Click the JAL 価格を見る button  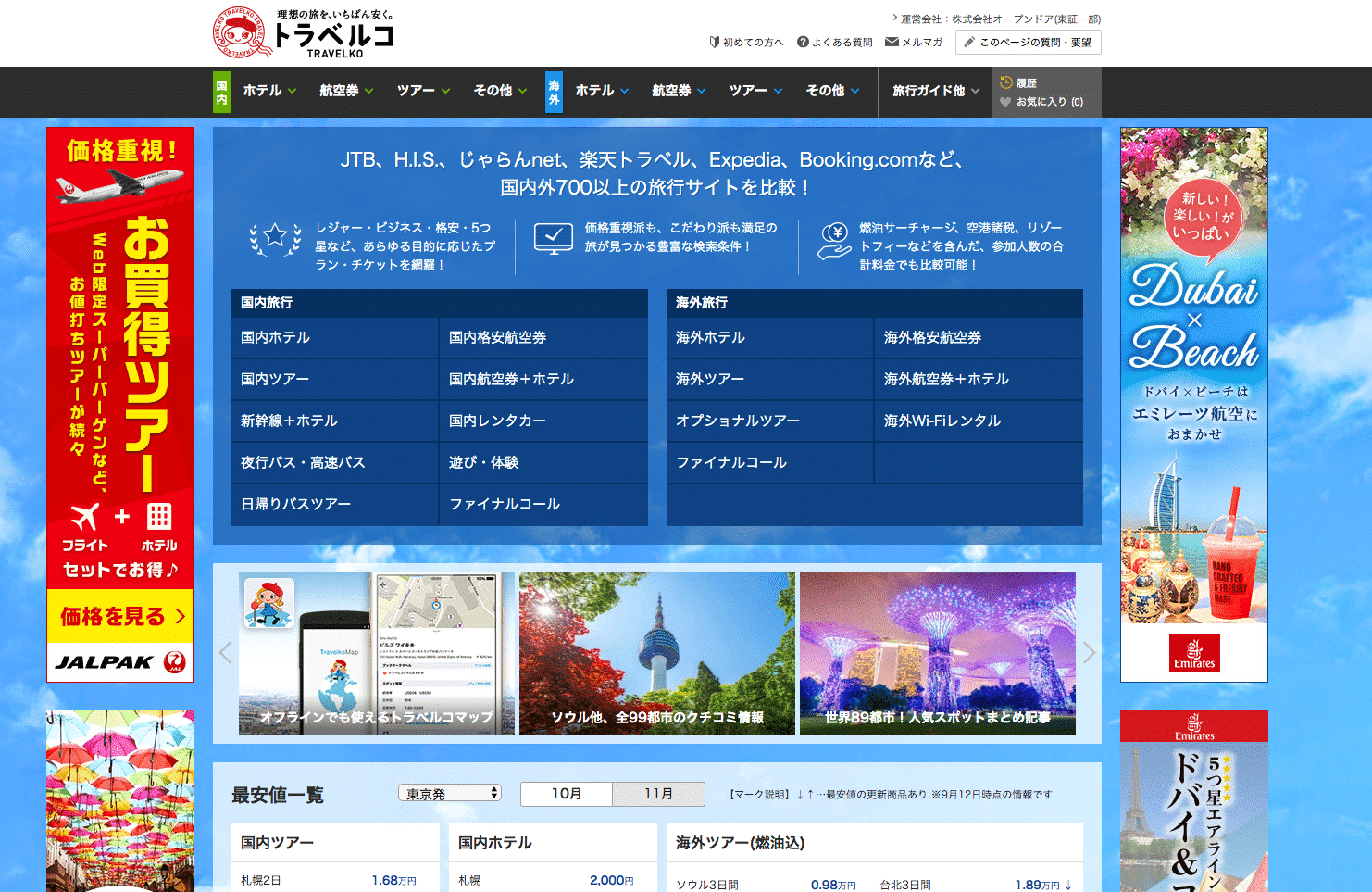(120, 616)
